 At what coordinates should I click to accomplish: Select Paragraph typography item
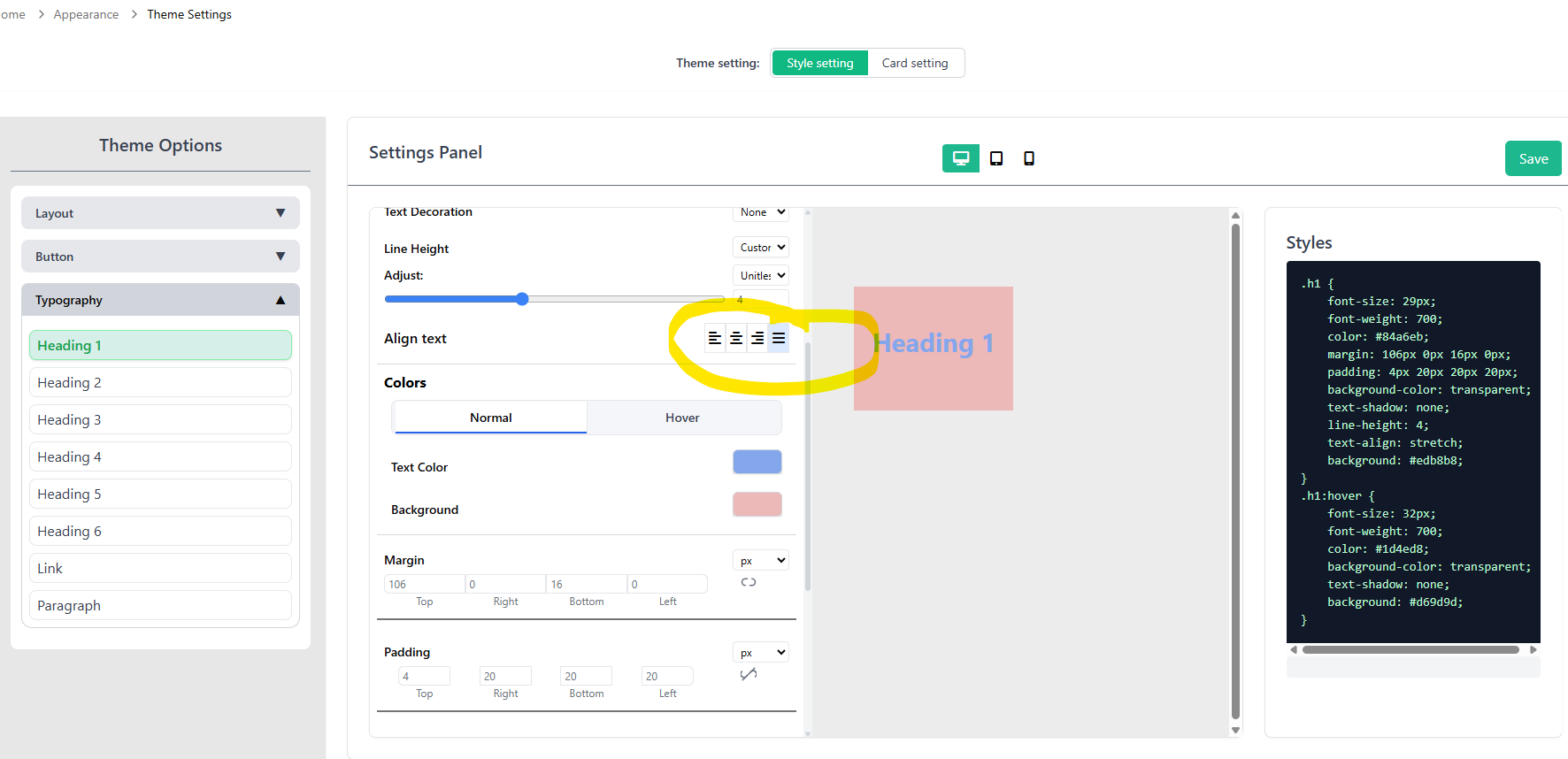[x=160, y=605]
